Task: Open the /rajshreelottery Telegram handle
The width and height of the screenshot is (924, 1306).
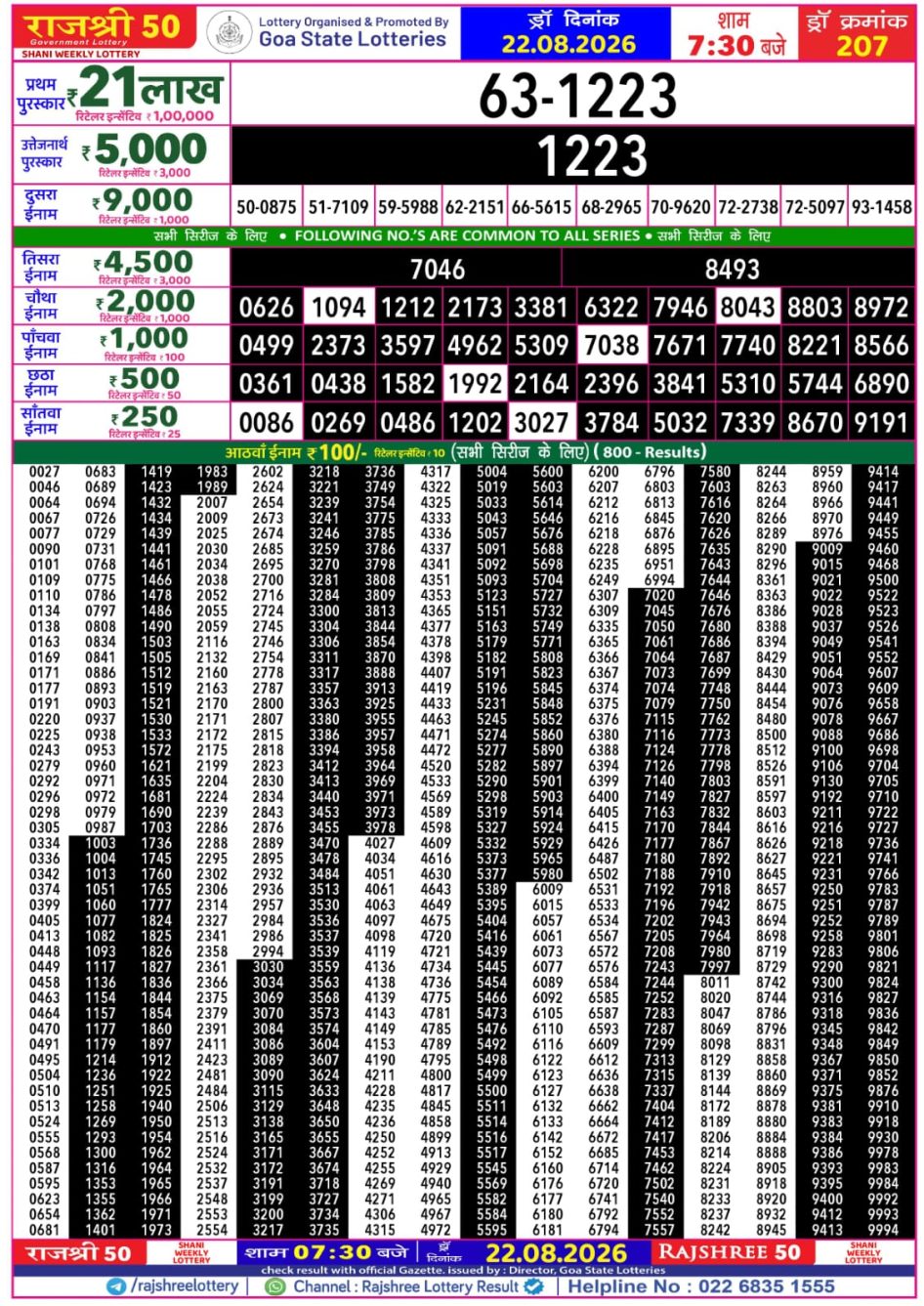Action: (184, 1286)
